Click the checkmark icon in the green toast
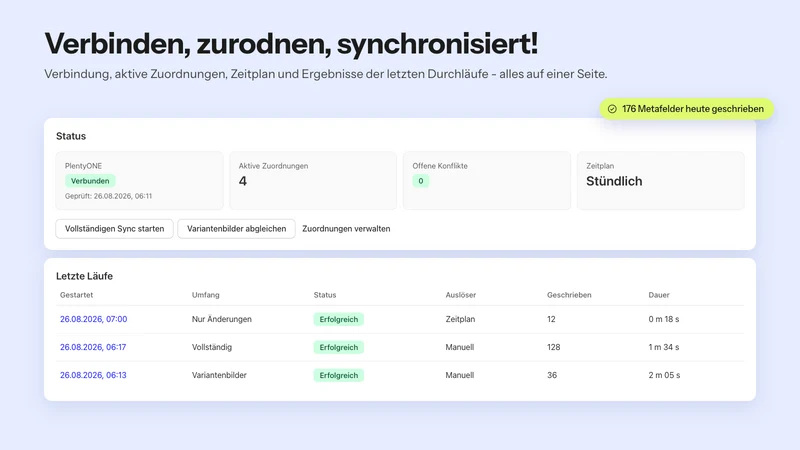Screen dimensions: 800x450 (x=612, y=109)
